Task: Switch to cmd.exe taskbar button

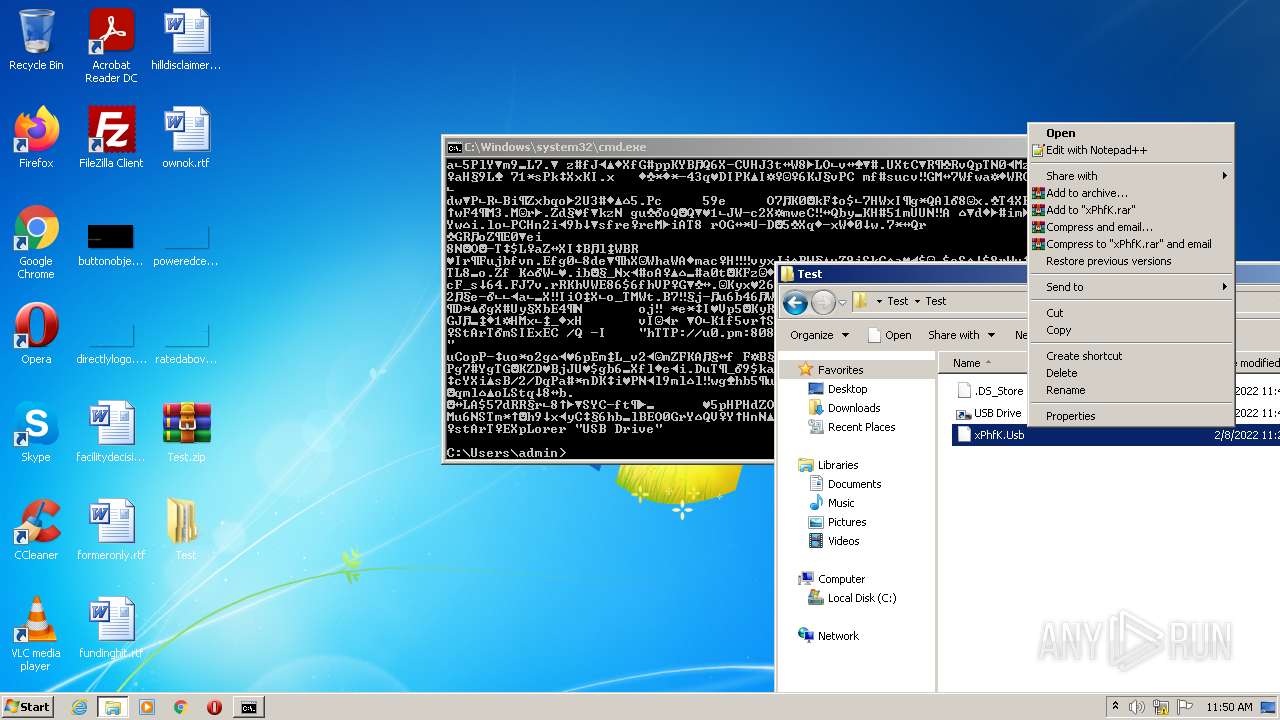Action: (x=248, y=707)
